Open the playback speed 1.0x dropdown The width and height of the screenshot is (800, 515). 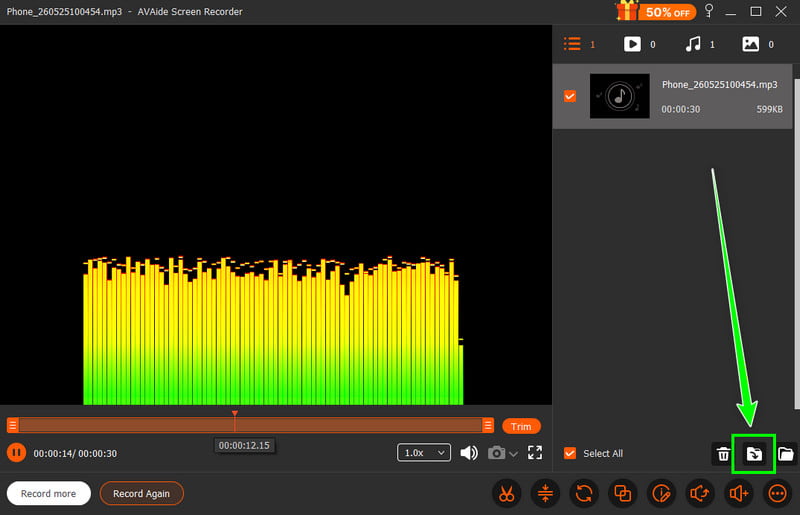(x=423, y=453)
